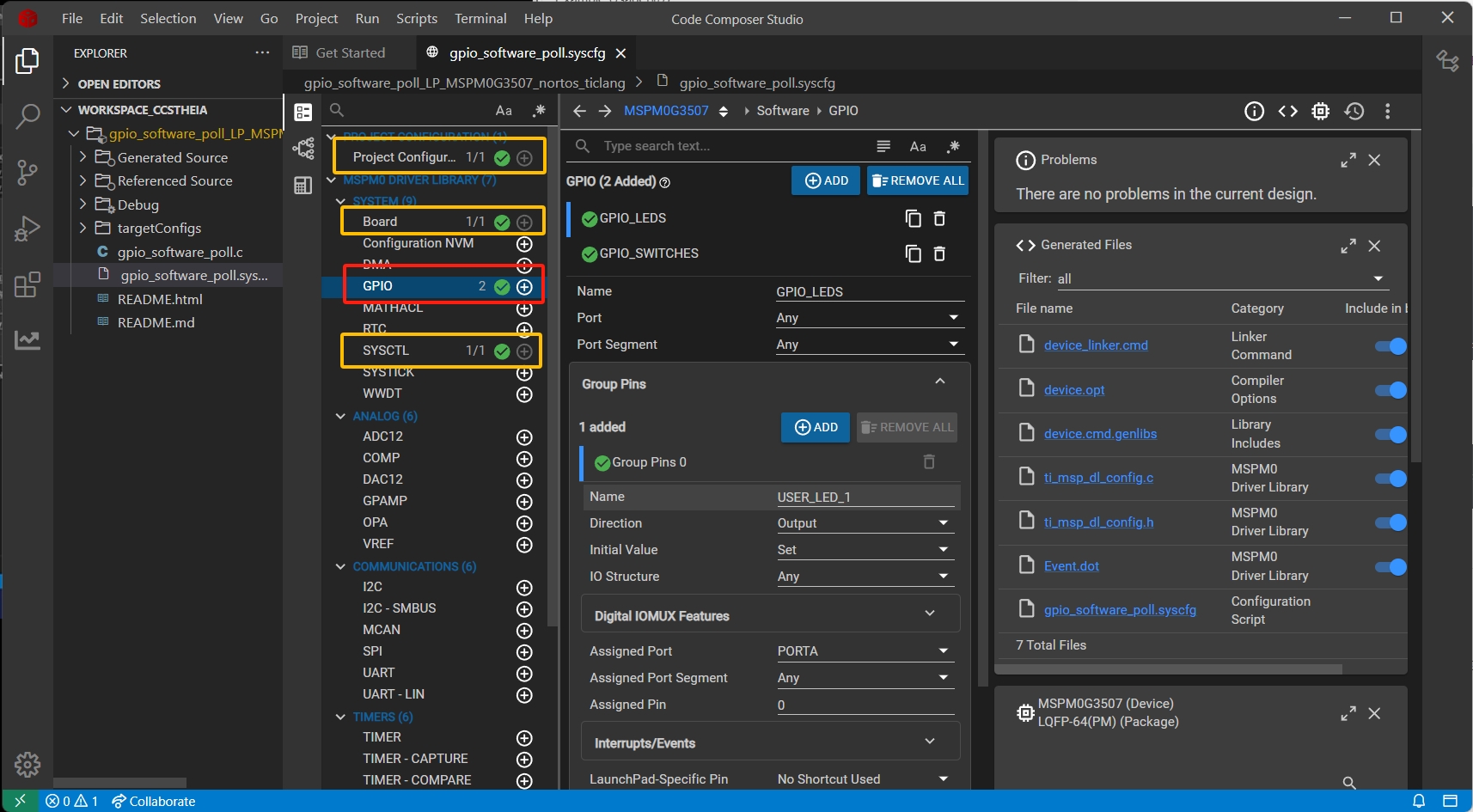Image resolution: width=1473 pixels, height=812 pixels.
Task: Open the Terminal menu
Action: pyautogui.click(x=480, y=18)
